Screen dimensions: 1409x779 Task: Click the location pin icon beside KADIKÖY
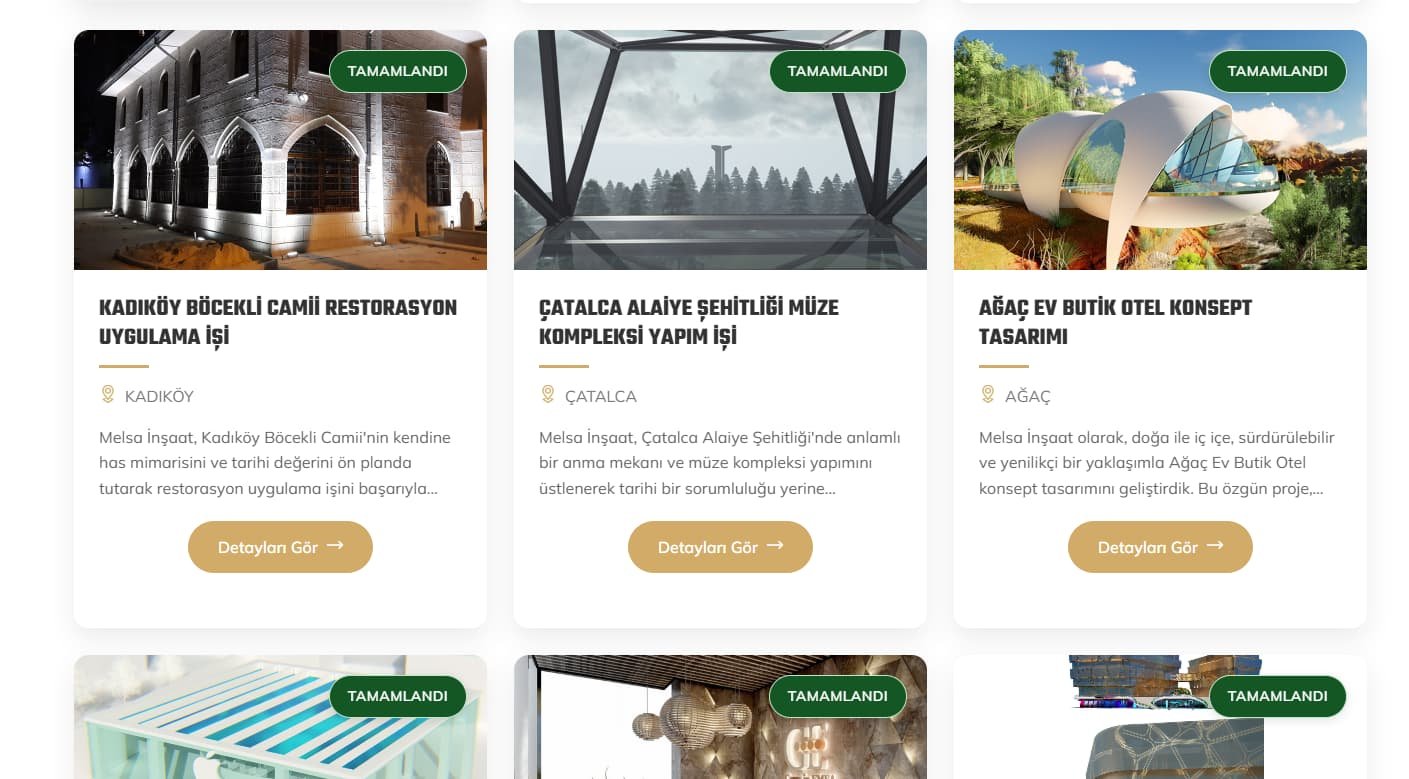point(108,395)
